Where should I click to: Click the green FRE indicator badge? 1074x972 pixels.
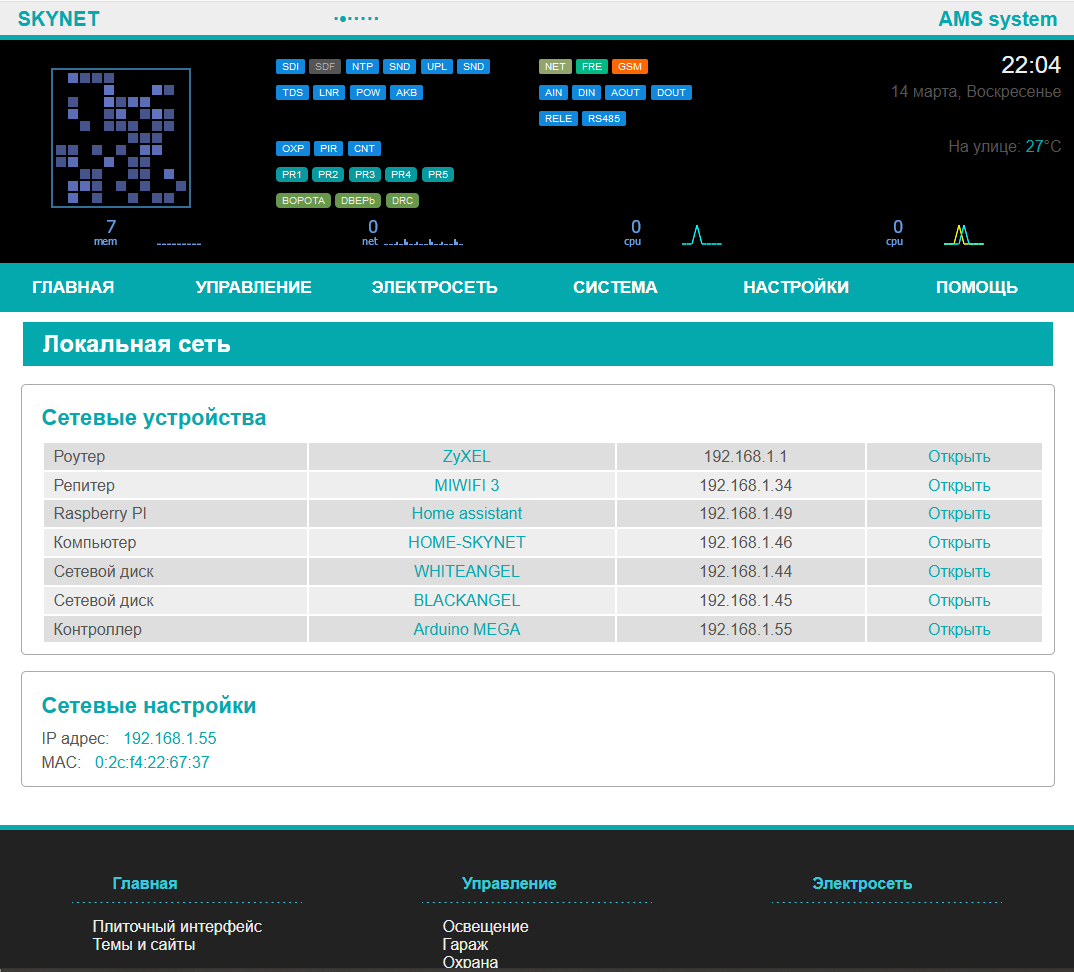(x=592, y=67)
